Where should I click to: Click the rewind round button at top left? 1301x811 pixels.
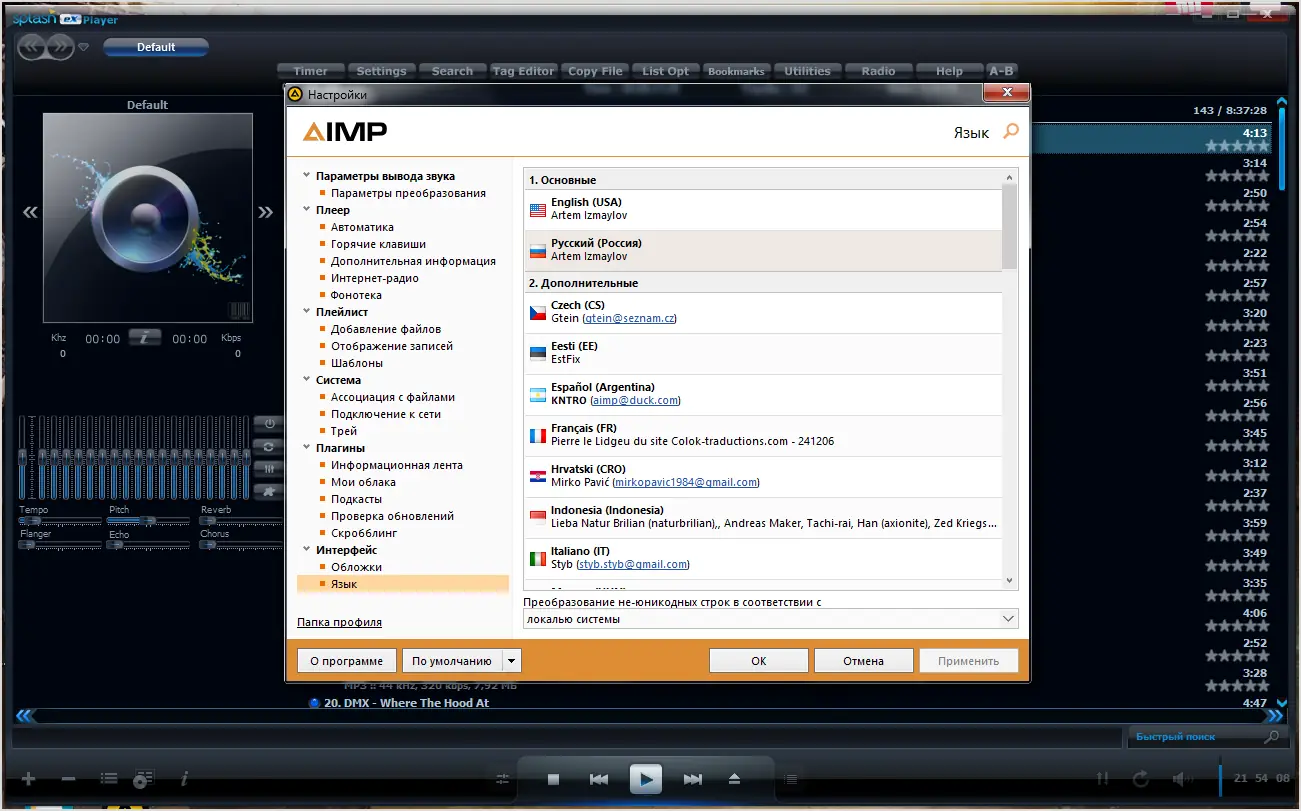(x=33, y=46)
